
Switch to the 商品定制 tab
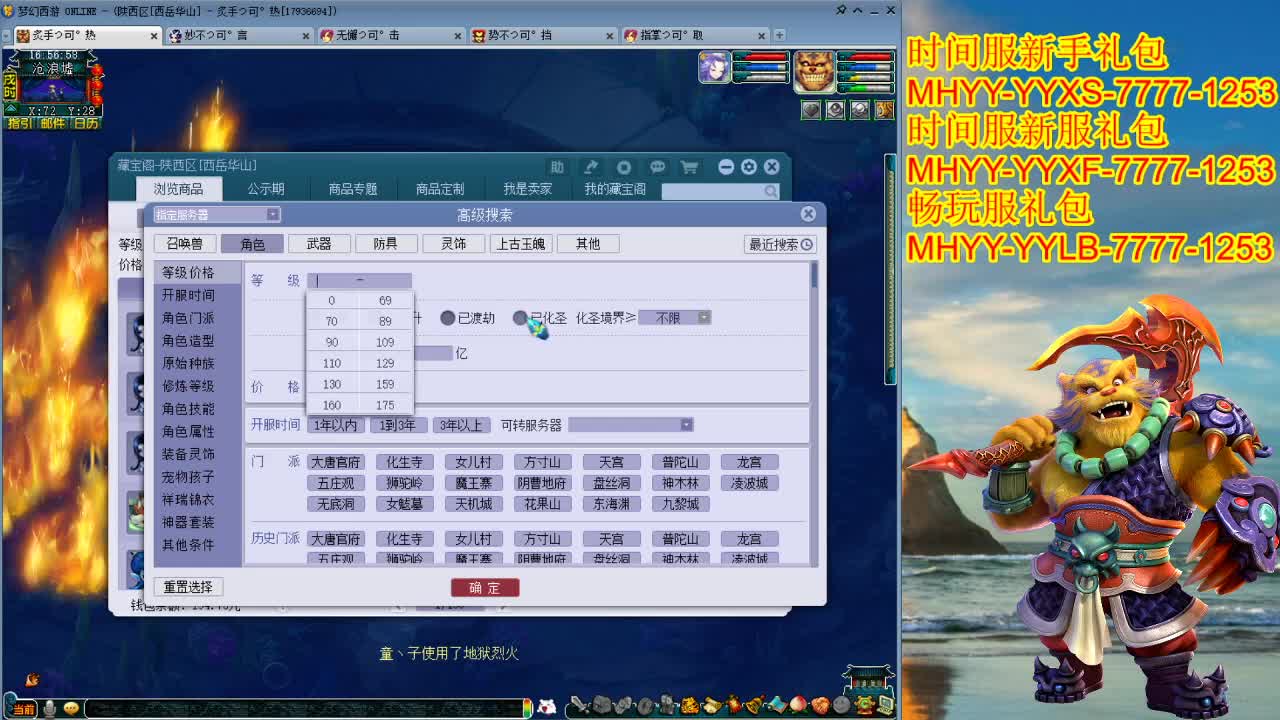pos(440,189)
